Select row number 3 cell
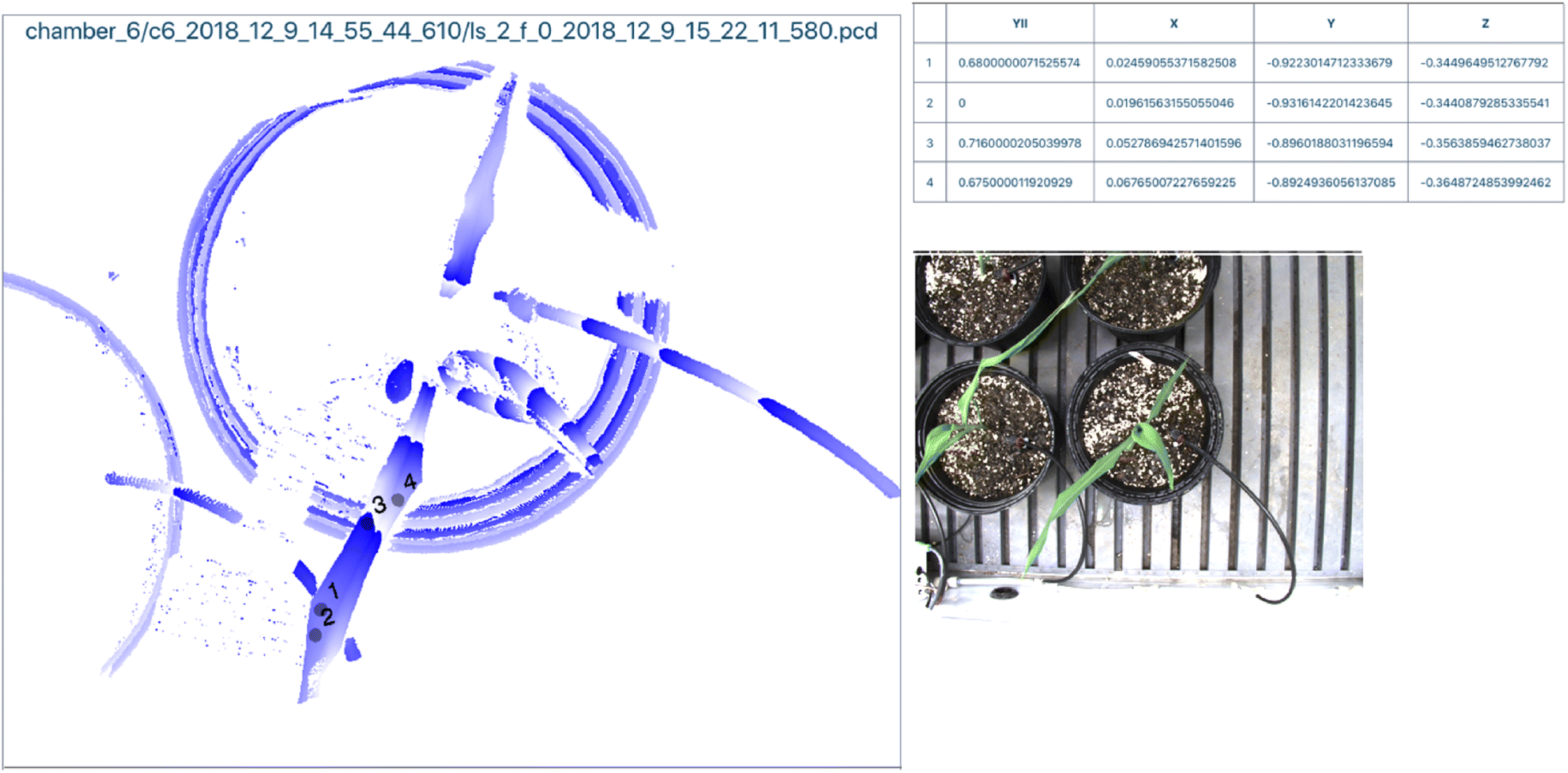 click(x=929, y=143)
